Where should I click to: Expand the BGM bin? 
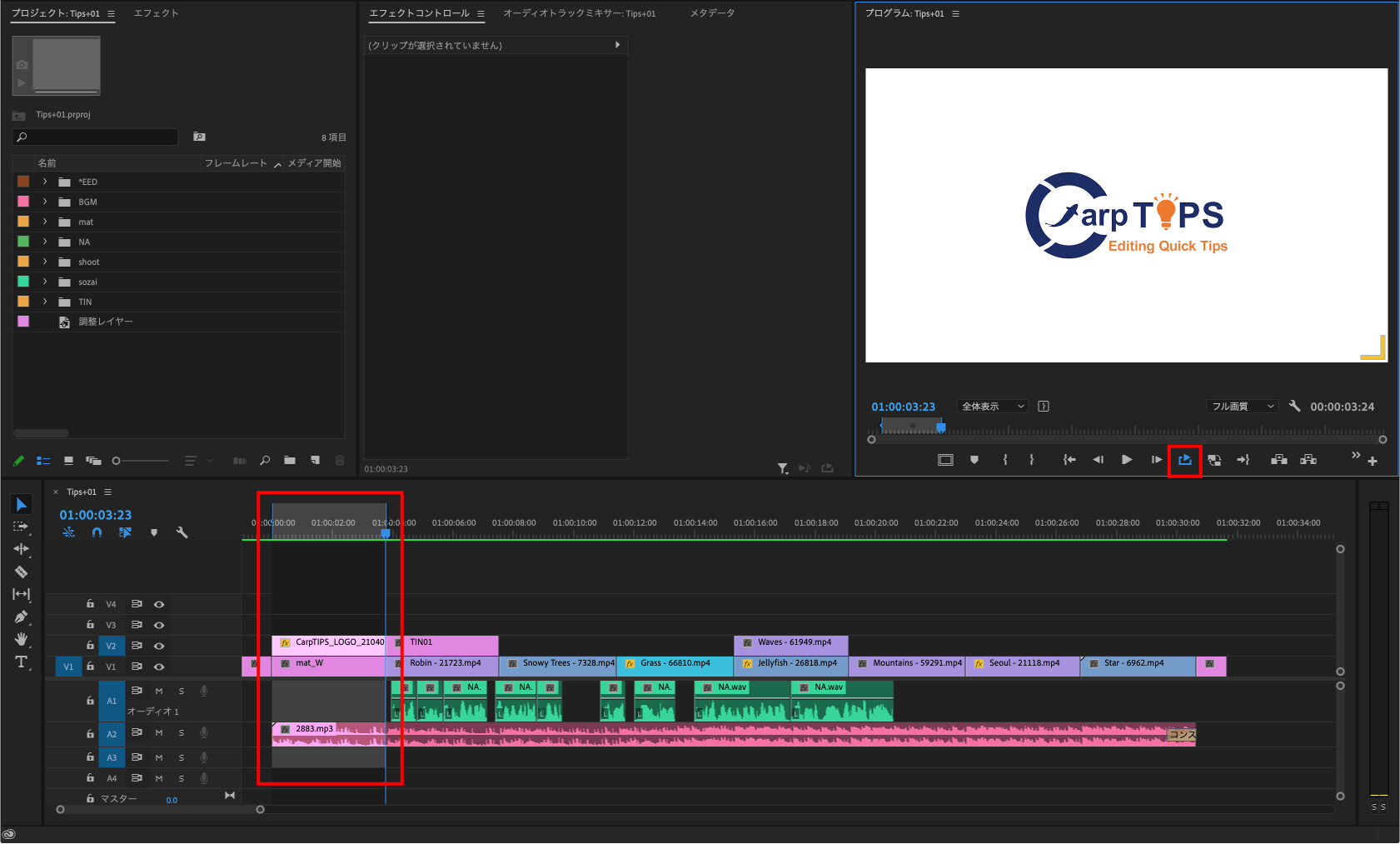point(45,202)
